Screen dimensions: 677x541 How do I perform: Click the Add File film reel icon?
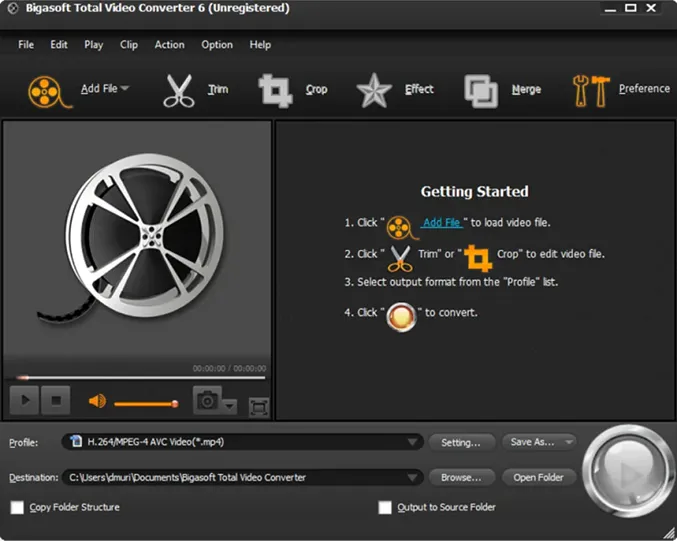coord(49,91)
